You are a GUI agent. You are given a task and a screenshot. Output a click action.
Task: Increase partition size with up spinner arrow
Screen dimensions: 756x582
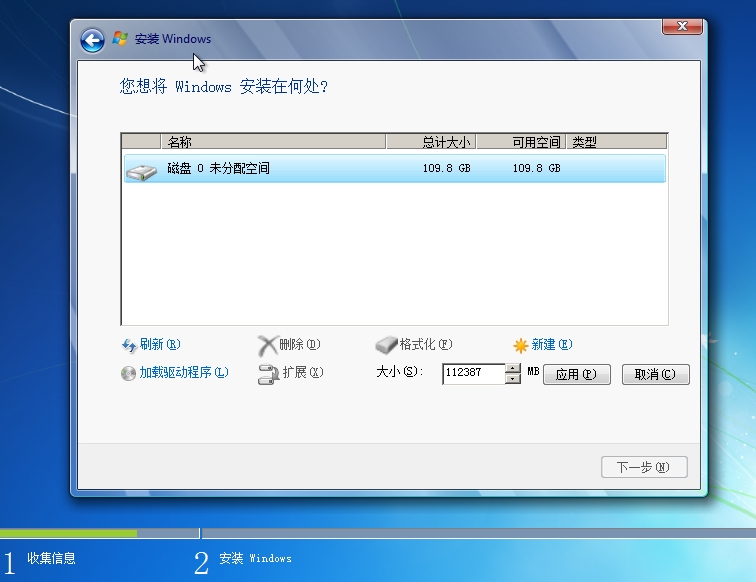(x=513, y=369)
